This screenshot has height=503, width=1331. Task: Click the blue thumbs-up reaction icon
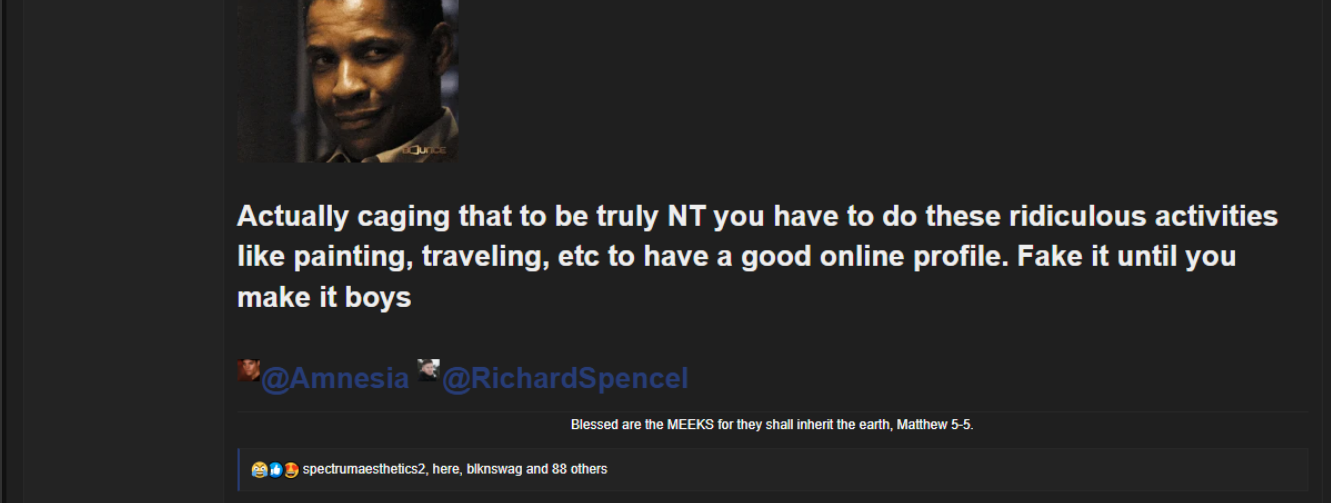point(275,470)
